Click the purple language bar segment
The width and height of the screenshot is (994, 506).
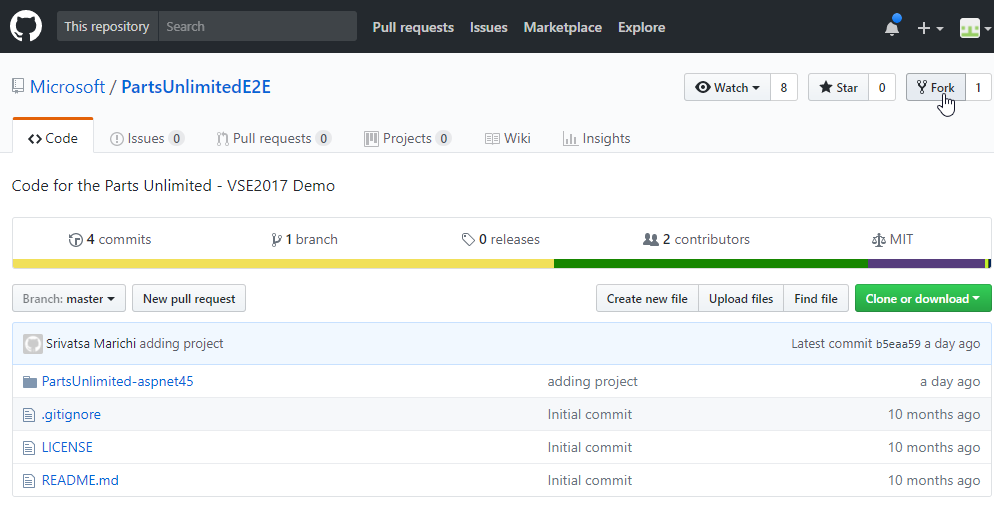click(x=926, y=264)
